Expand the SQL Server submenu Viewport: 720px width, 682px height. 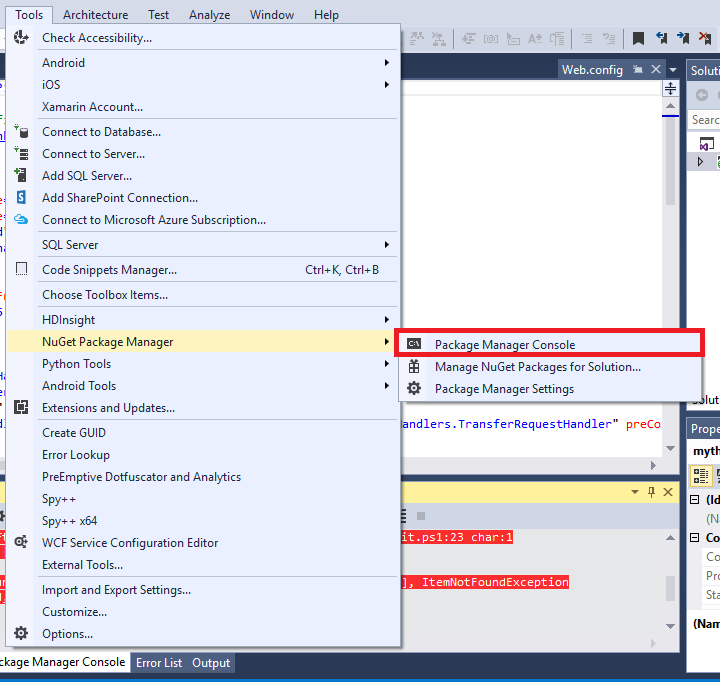pyautogui.click(x=386, y=245)
